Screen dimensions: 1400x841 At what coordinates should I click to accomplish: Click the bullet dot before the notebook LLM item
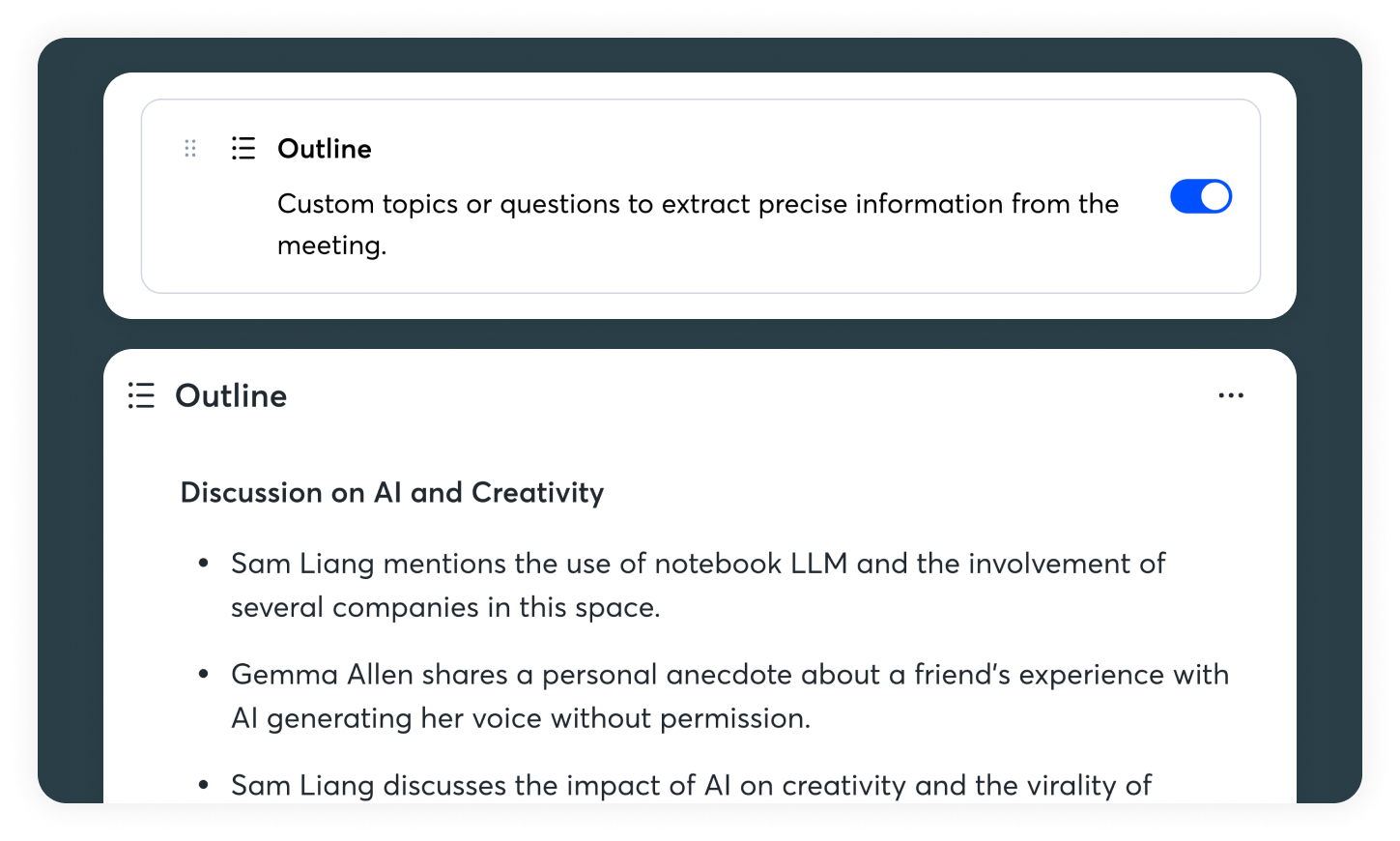pos(203,564)
